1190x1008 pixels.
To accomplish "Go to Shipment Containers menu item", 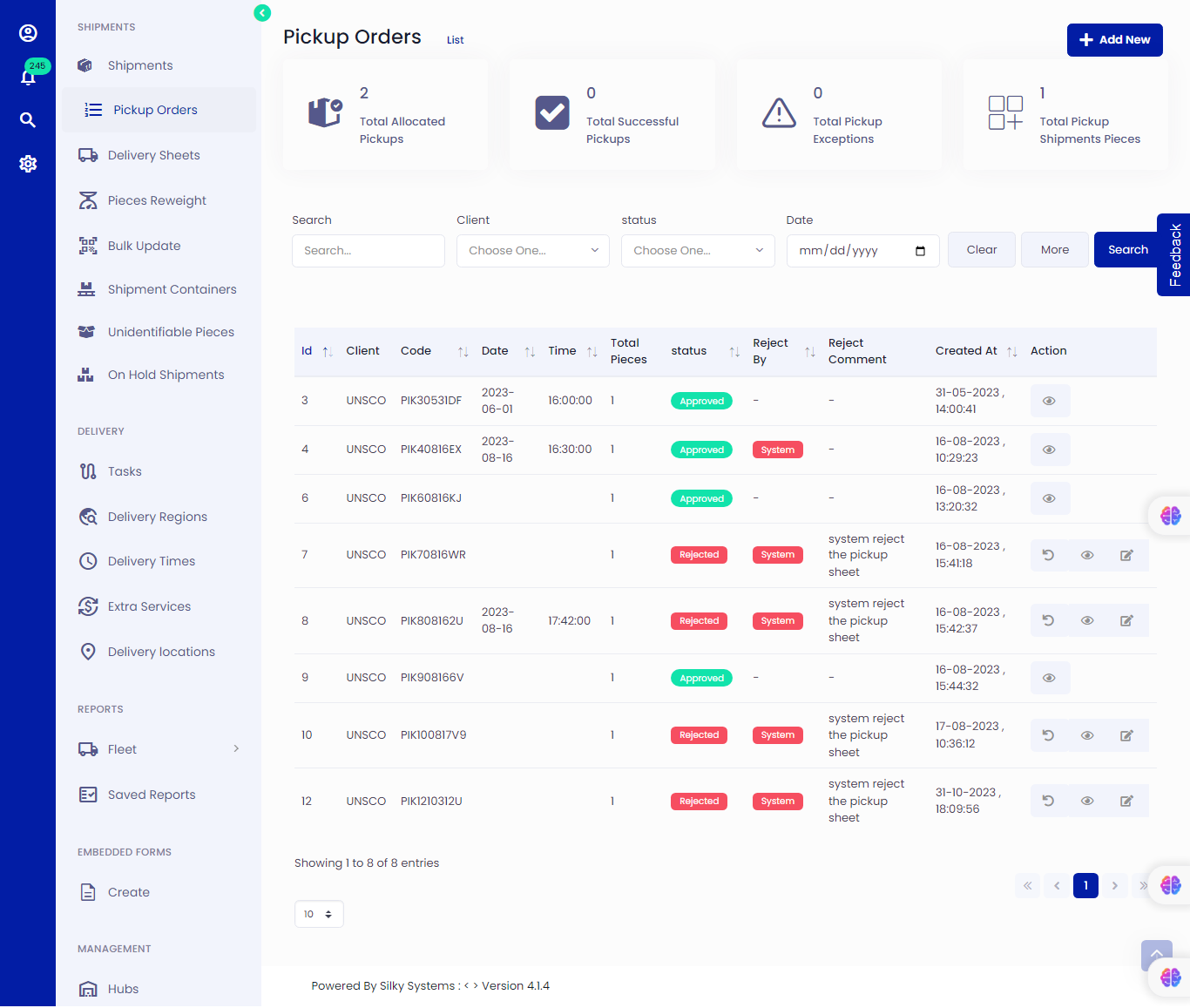I will [172, 289].
